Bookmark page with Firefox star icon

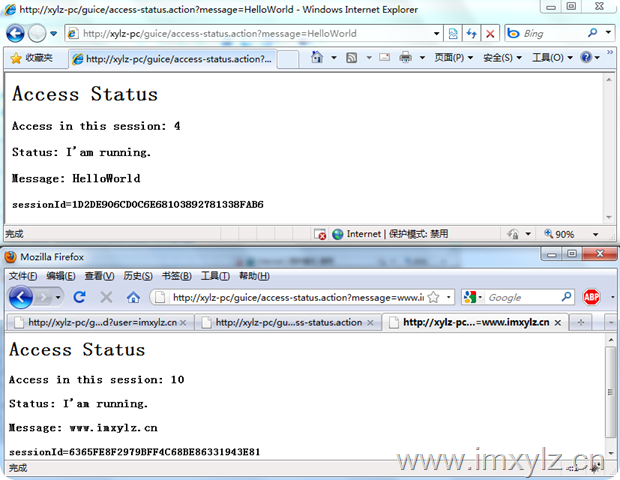pos(434,297)
